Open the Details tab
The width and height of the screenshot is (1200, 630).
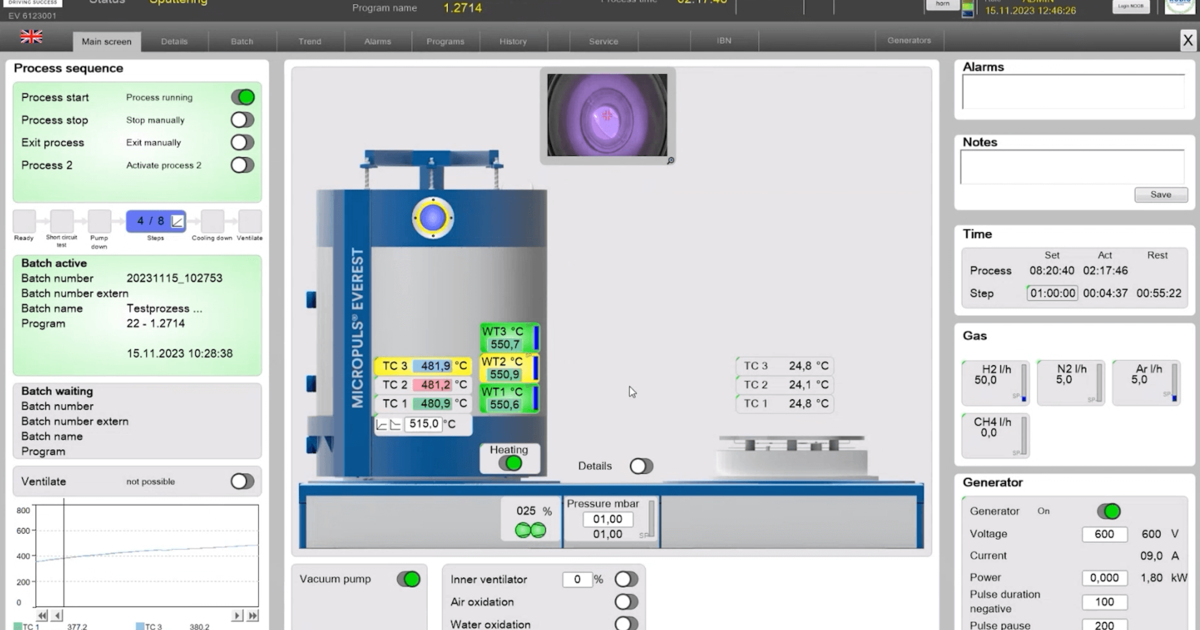(x=174, y=41)
